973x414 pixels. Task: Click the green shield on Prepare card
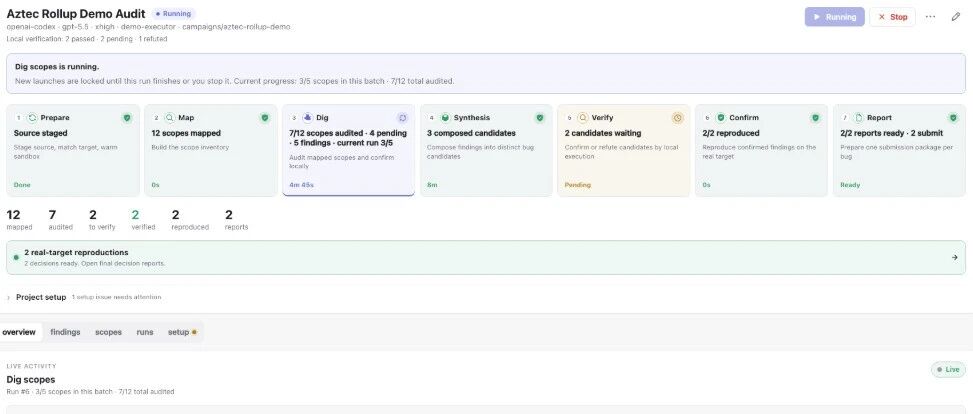(x=127, y=117)
